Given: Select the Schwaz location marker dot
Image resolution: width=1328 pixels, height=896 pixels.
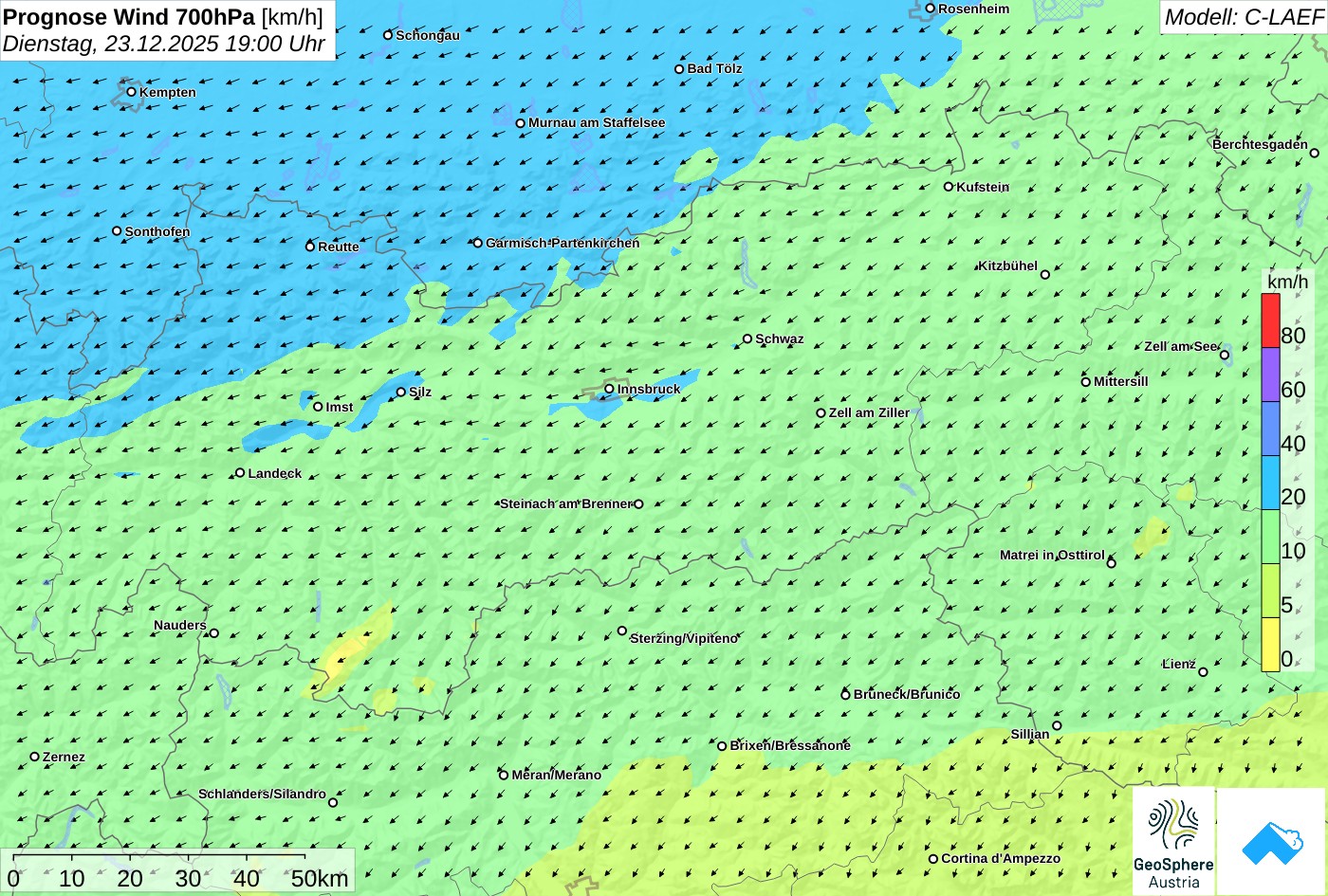Looking at the screenshot, I should tap(747, 338).
